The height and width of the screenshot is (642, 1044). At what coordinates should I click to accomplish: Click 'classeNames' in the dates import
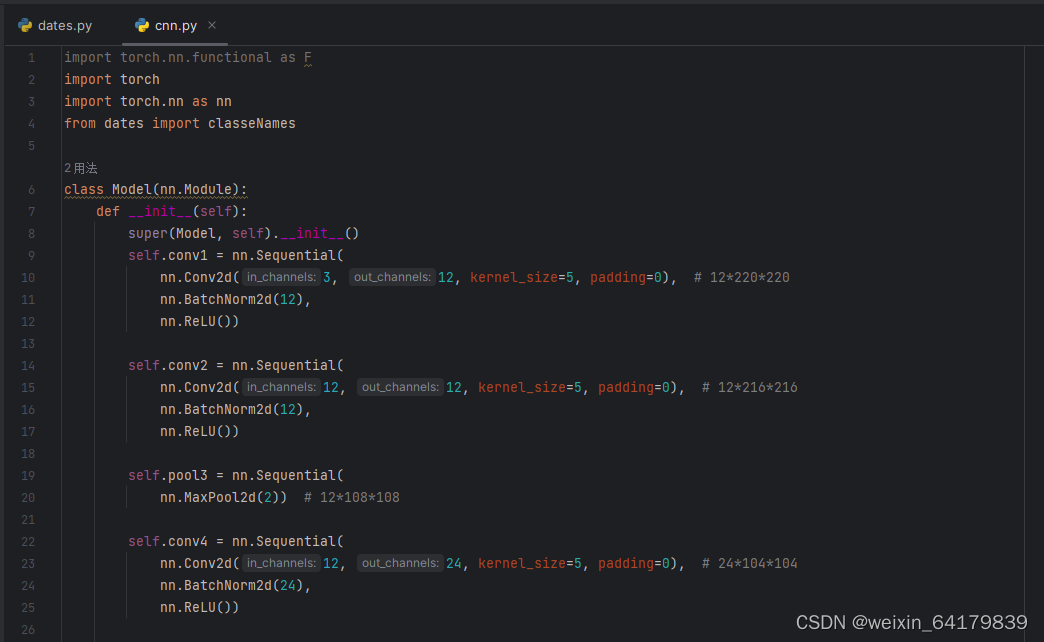252,123
